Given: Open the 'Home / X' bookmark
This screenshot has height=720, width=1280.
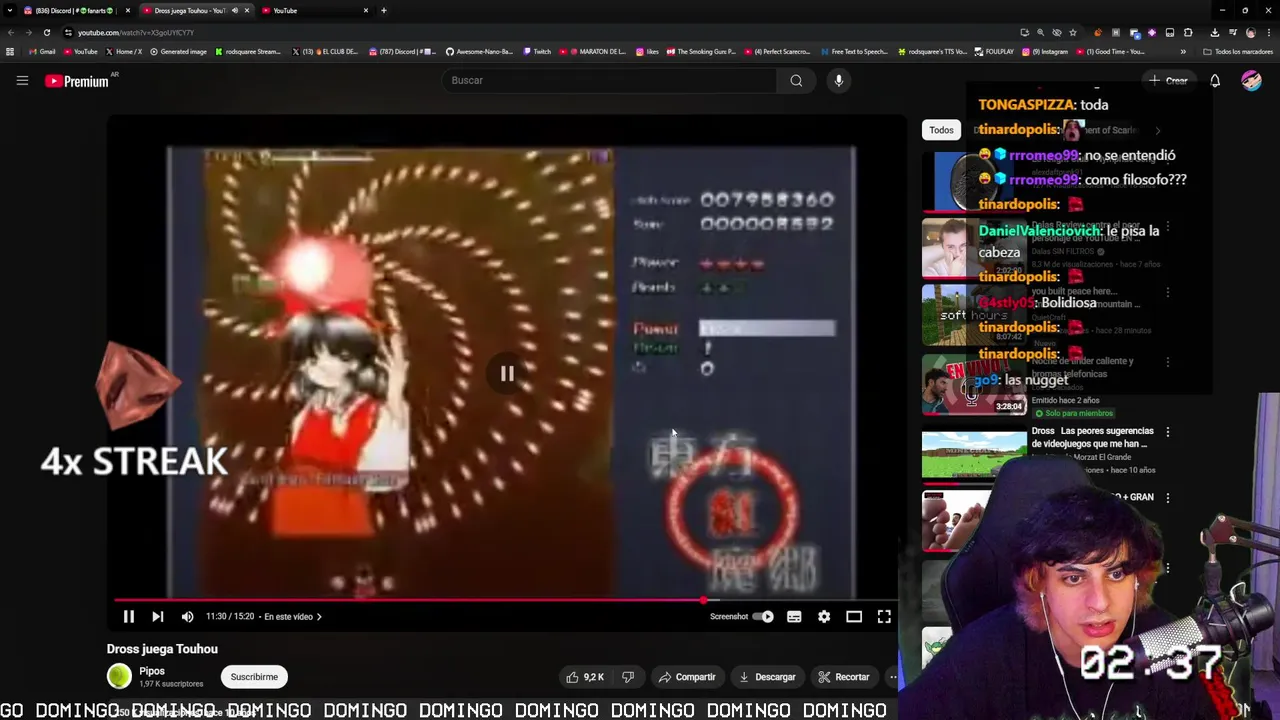Looking at the screenshot, I should coord(124,52).
